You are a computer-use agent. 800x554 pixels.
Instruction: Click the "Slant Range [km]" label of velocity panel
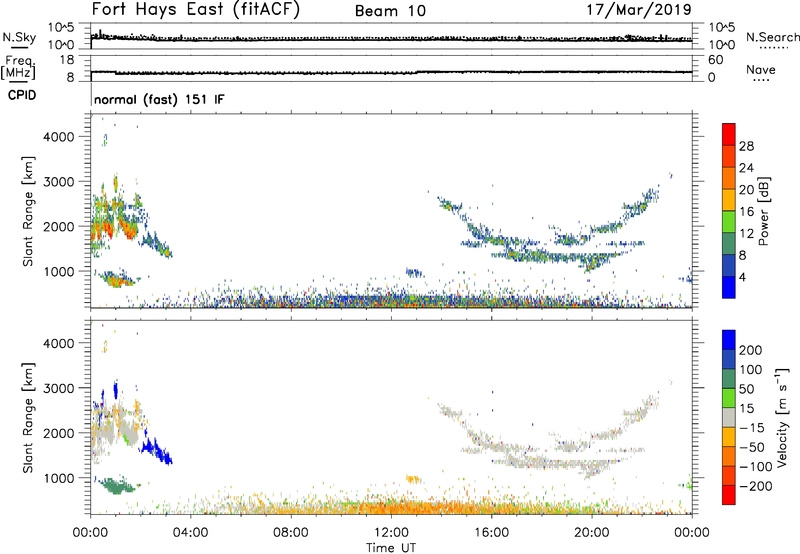pos(28,418)
